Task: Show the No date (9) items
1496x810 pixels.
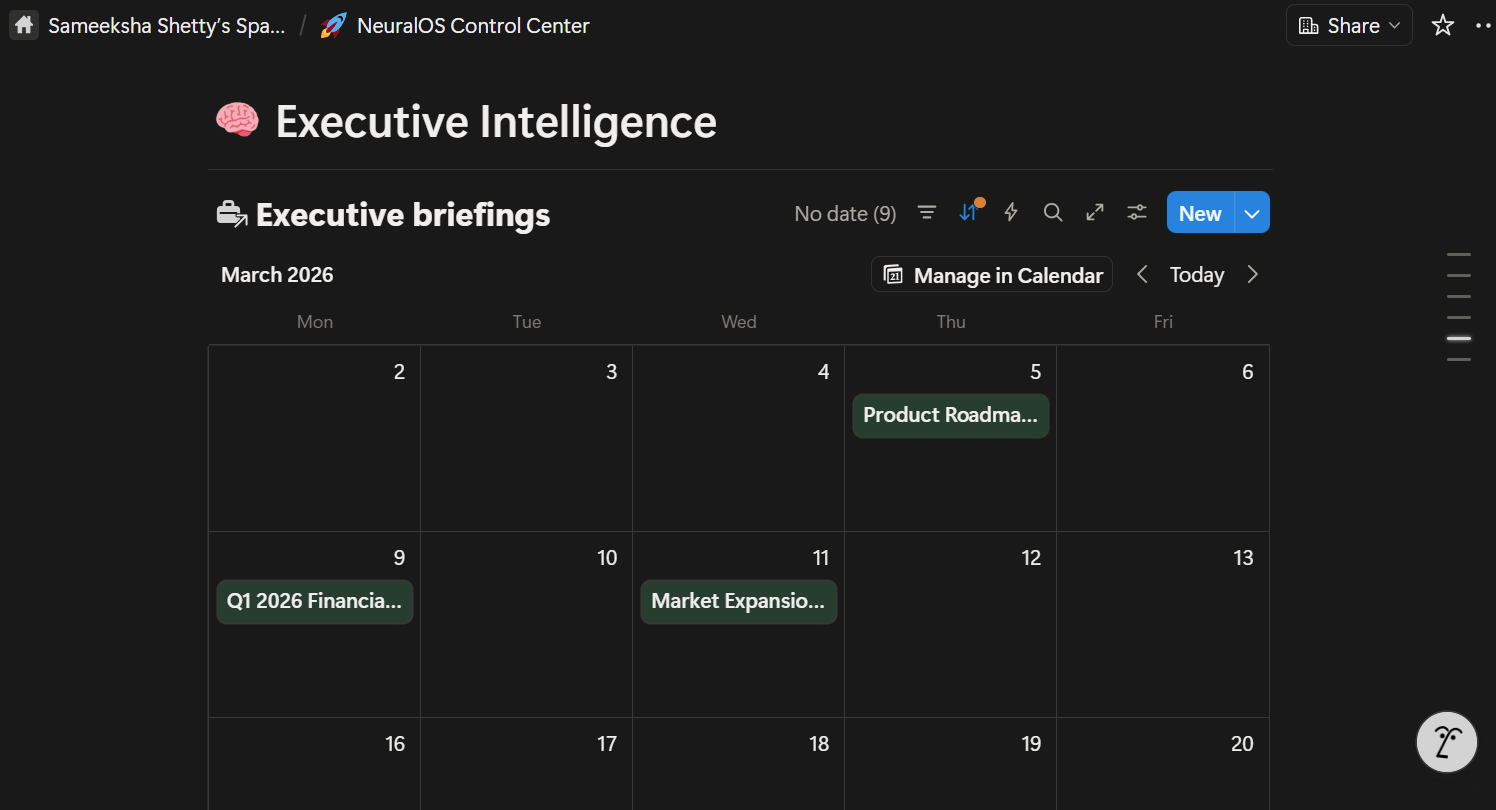Action: [x=845, y=213]
